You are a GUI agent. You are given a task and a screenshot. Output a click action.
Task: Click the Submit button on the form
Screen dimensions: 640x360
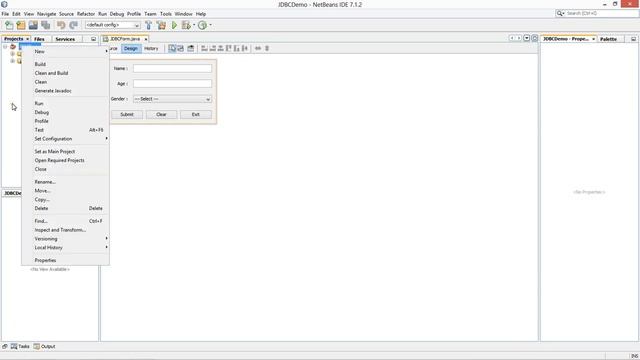[x=127, y=115]
